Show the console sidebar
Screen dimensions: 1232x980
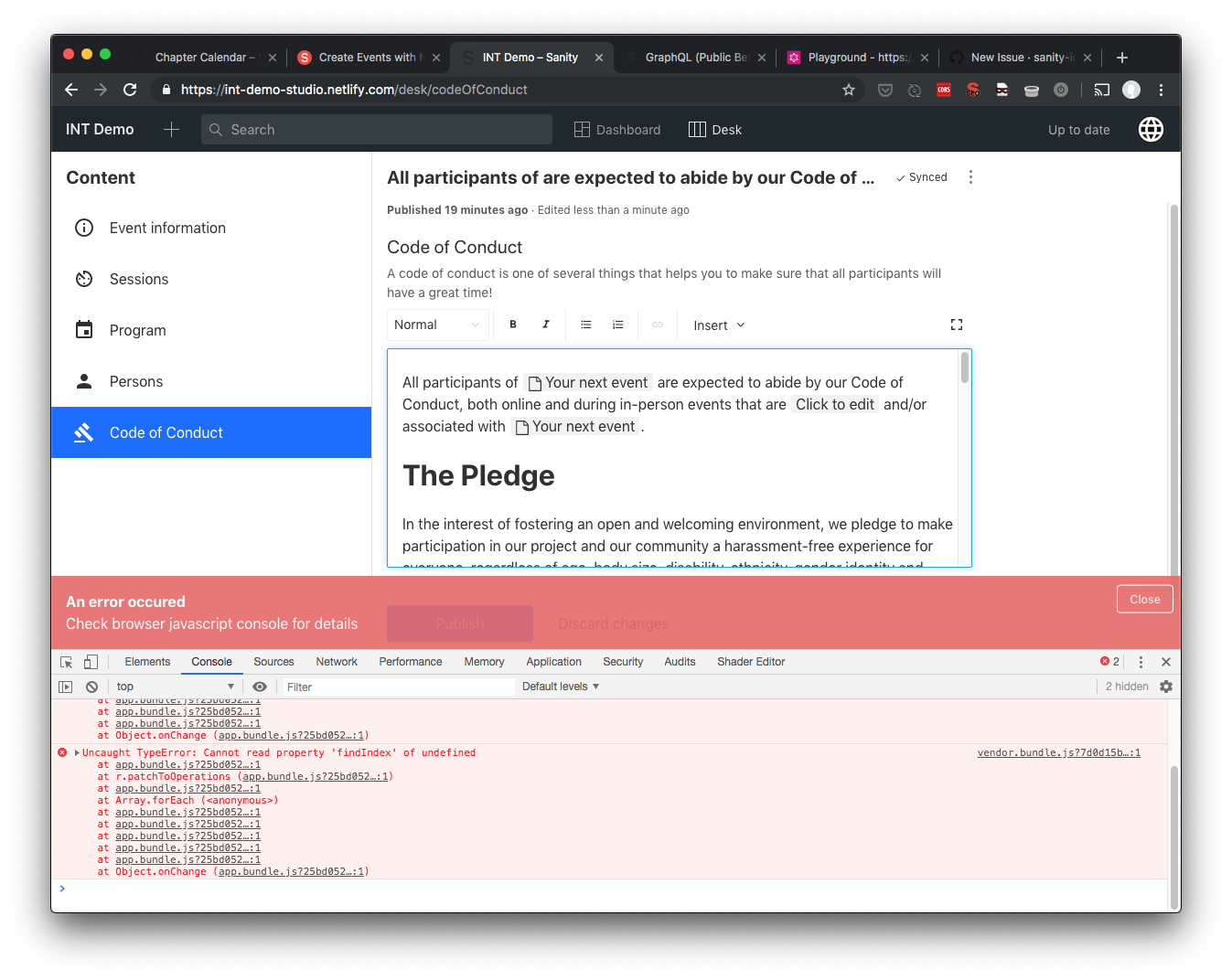[x=65, y=687]
